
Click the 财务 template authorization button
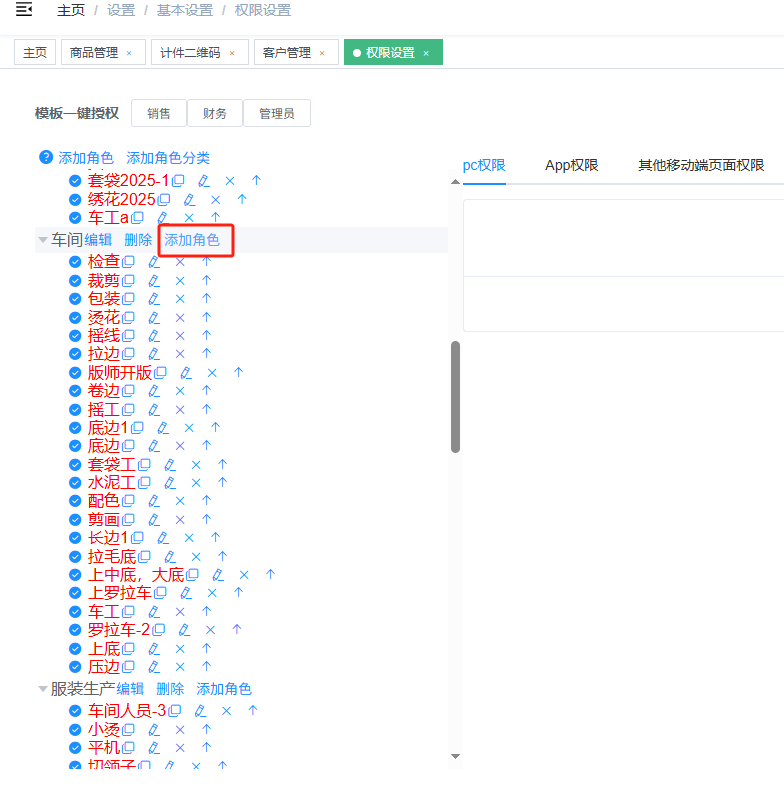pyautogui.click(x=215, y=114)
